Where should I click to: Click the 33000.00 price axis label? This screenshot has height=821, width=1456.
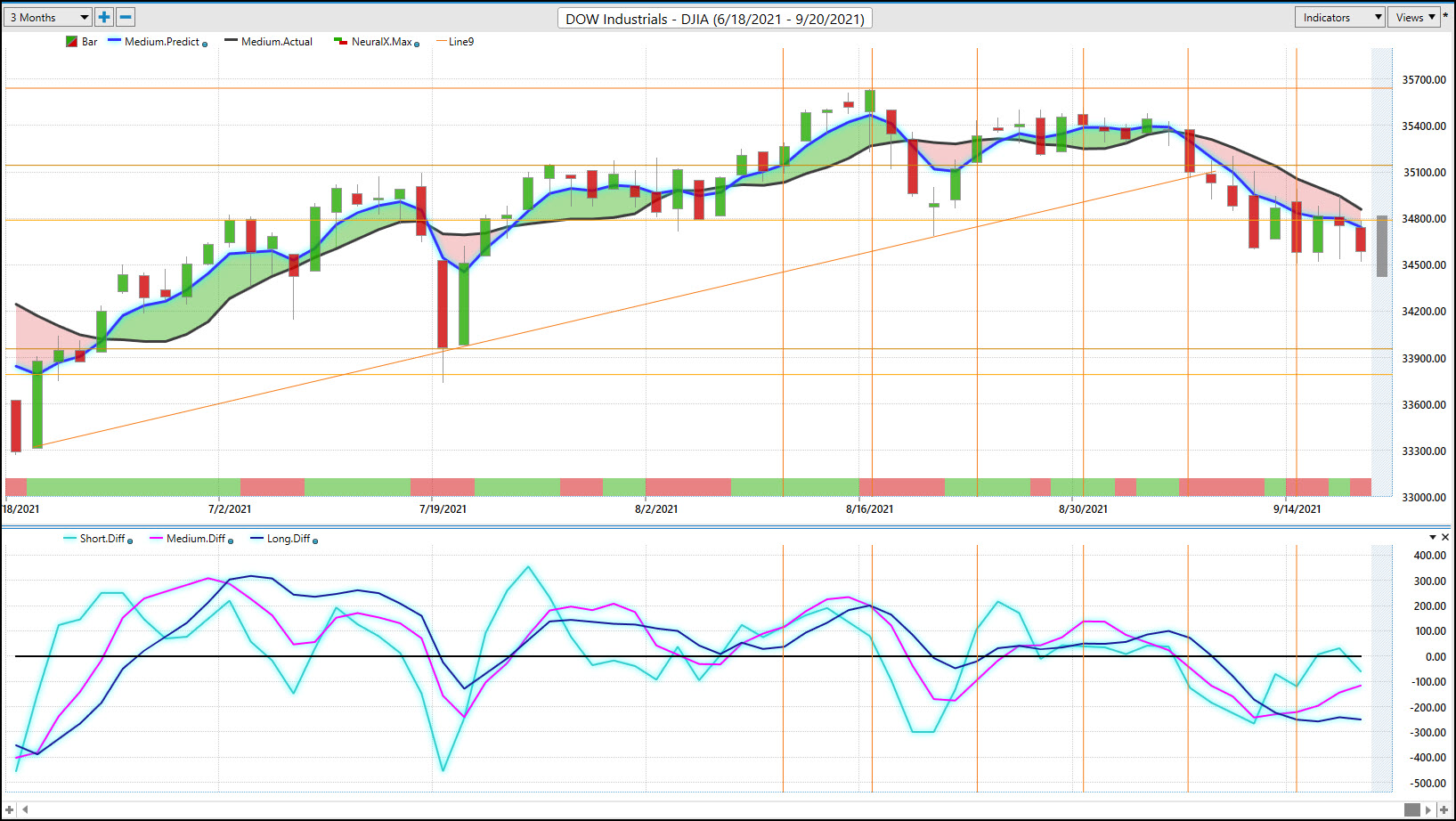click(x=1424, y=498)
